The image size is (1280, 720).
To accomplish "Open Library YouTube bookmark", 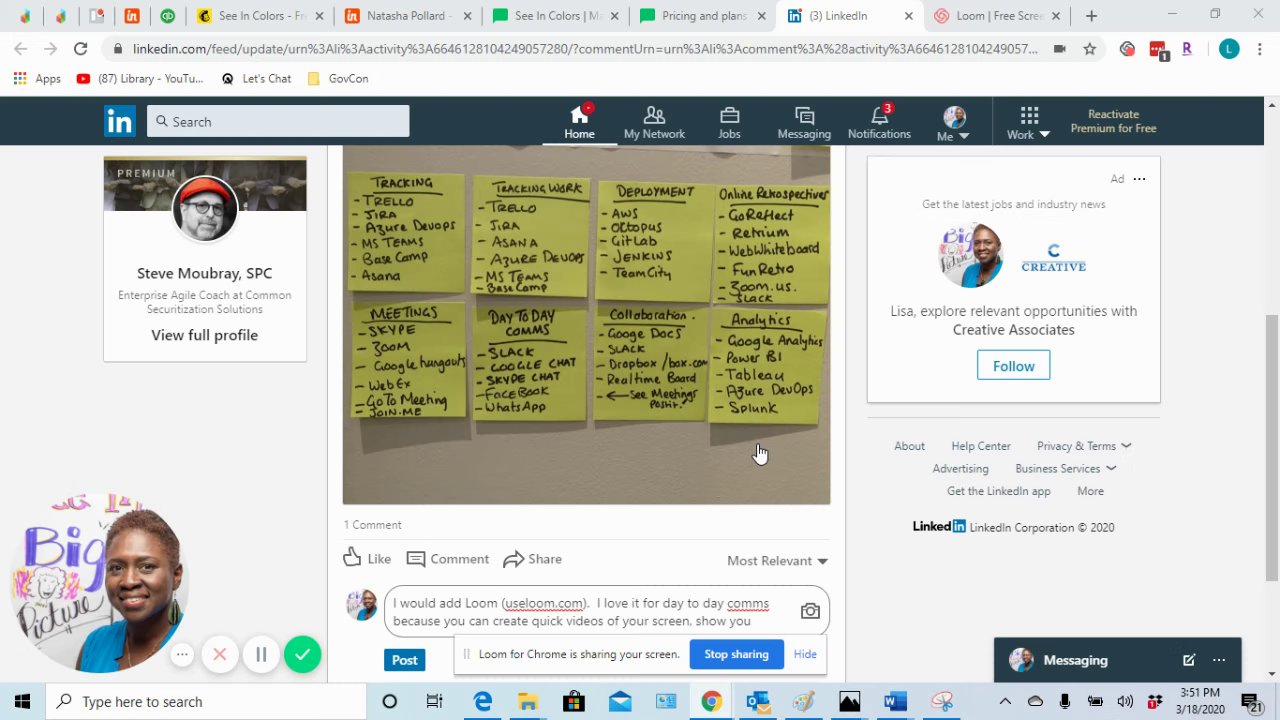I will [x=140, y=79].
